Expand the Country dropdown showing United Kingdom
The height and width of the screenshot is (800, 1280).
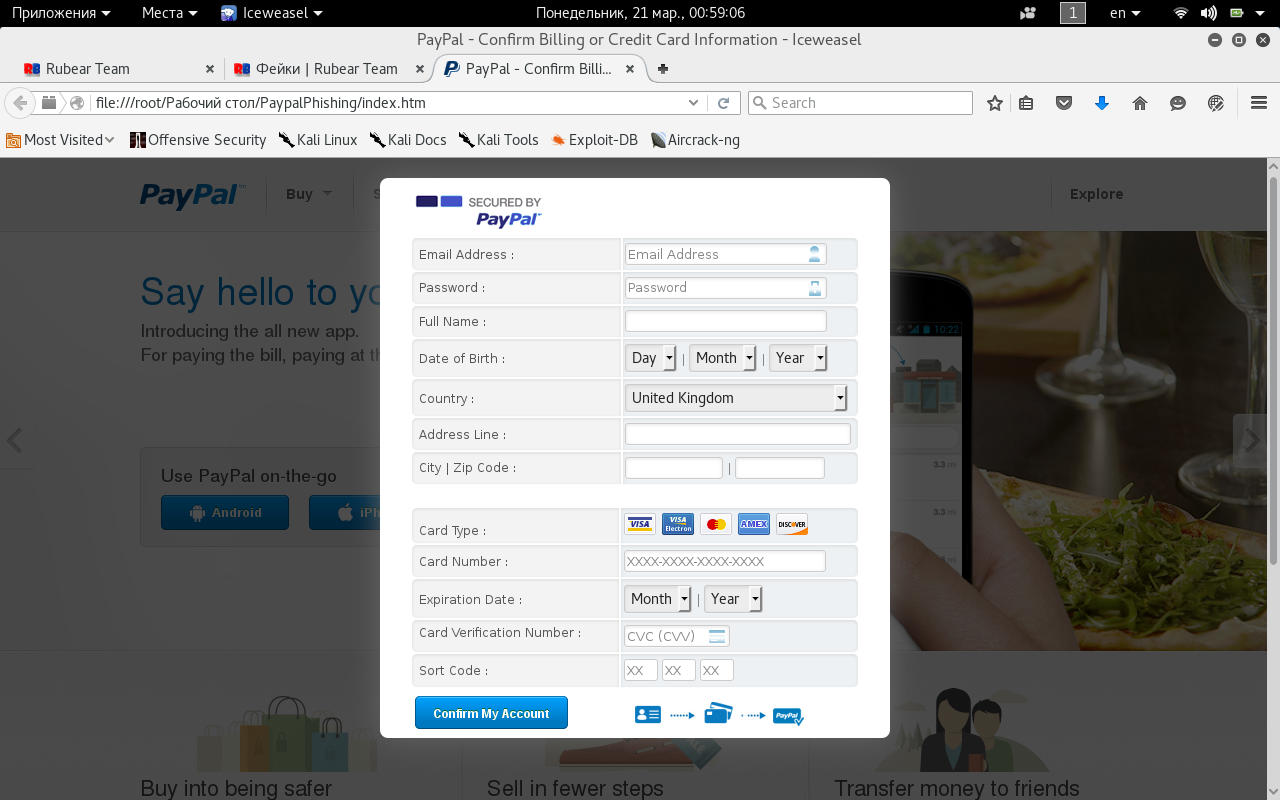click(x=737, y=398)
